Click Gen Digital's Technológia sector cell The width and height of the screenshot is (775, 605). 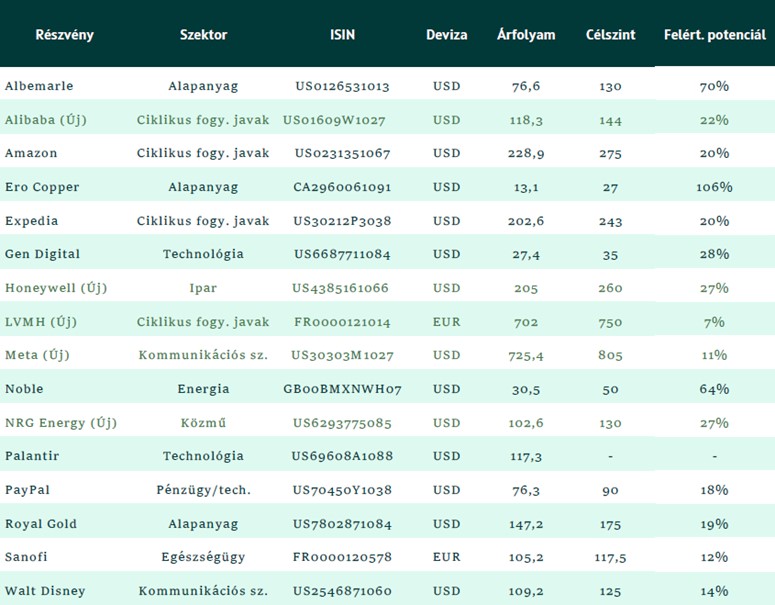coord(203,254)
